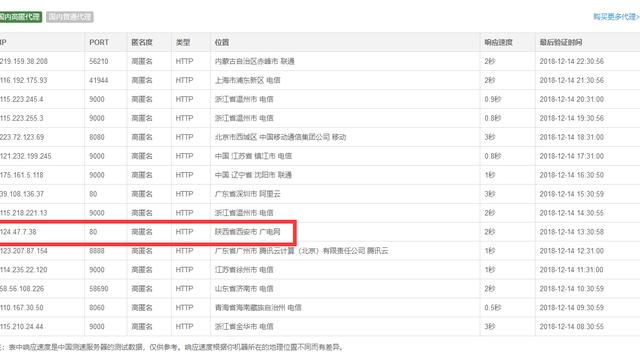Click timestamp 2018-12-14 12:31:00
Viewport: 640px width, 360px height.
pos(571,251)
